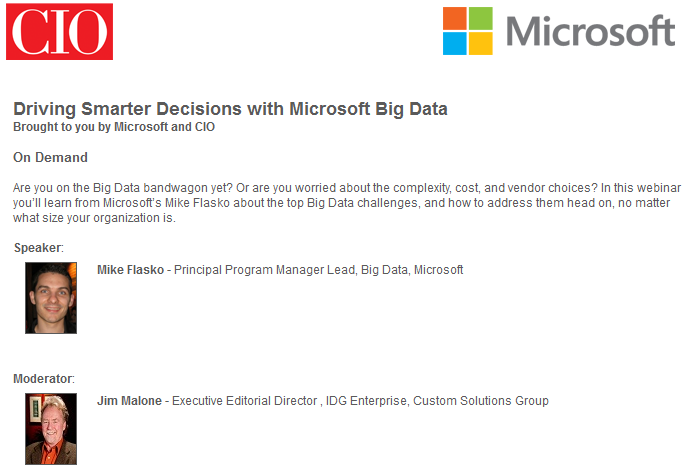Click the blue square in Microsoft logo
Viewport: 690px width, 468px height.
[x=455, y=44]
